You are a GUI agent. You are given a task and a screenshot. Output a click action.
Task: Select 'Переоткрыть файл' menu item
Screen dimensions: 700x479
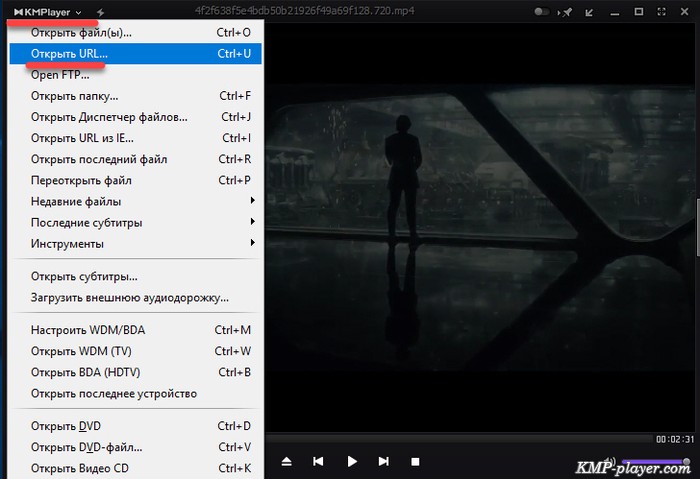click(135, 180)
